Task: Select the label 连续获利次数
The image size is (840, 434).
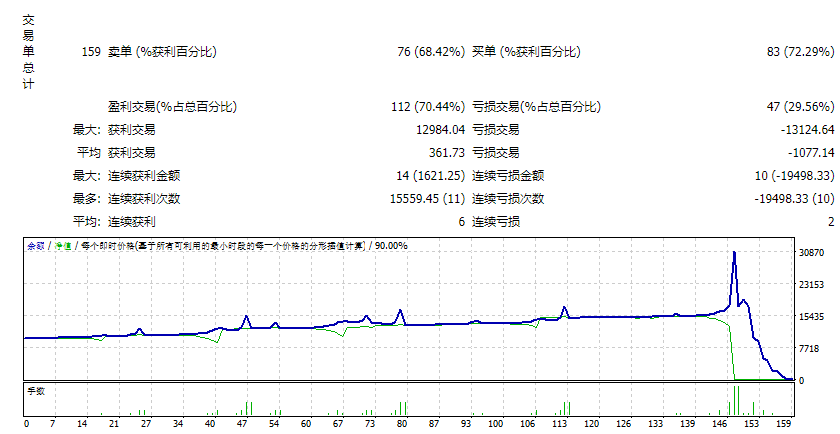Action: coord(144,199)
